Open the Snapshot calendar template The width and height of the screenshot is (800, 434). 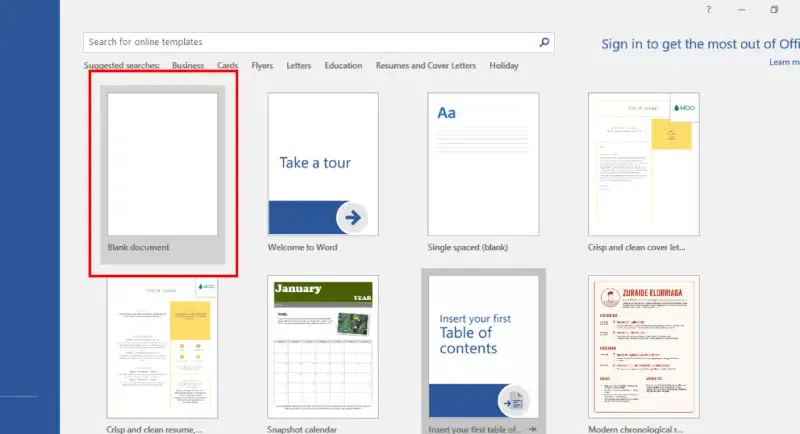(323, 347)
